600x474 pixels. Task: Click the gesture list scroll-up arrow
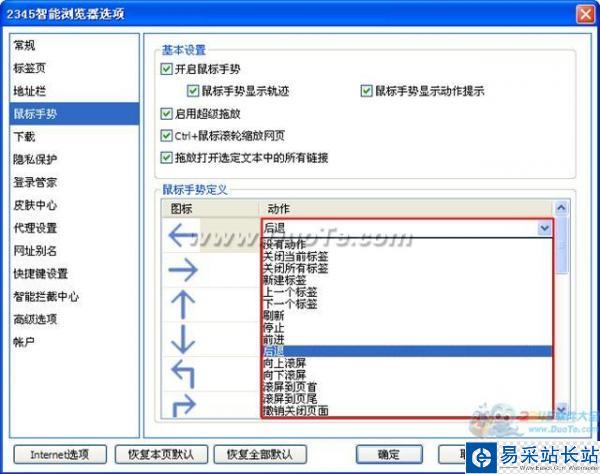561,208
